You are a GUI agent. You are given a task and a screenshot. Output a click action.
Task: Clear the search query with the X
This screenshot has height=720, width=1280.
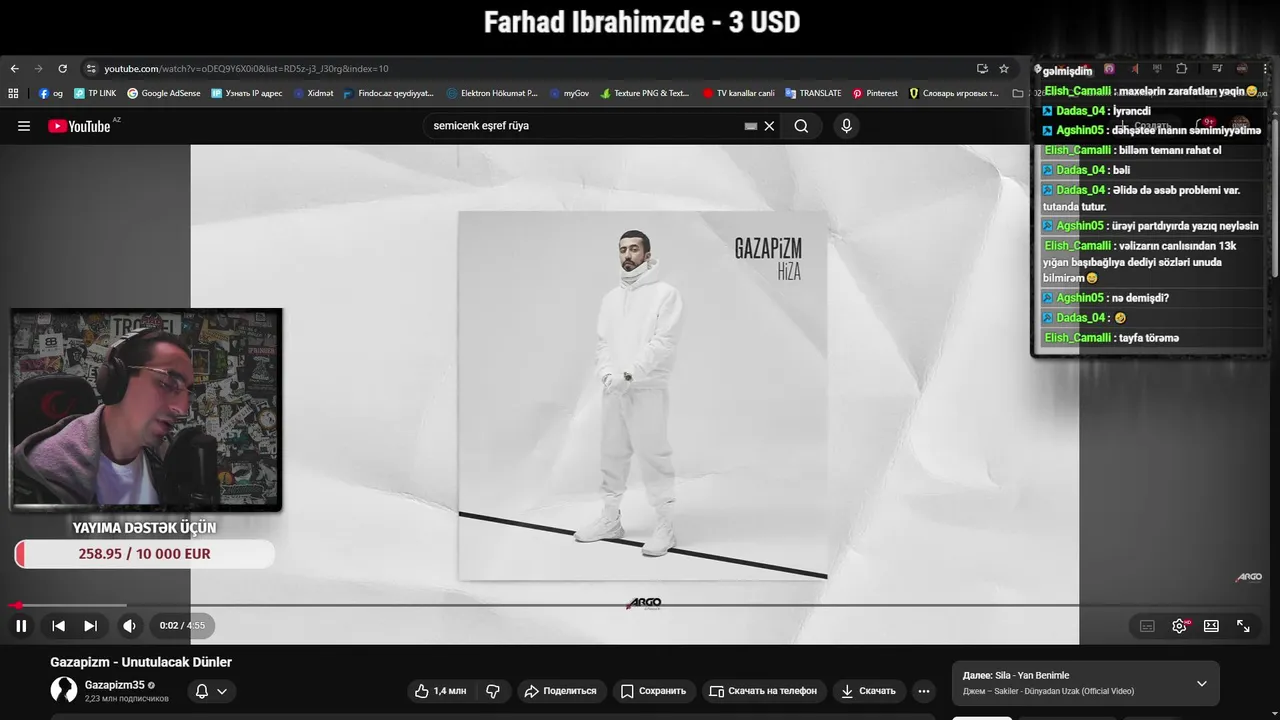click(x=769, y=126)
